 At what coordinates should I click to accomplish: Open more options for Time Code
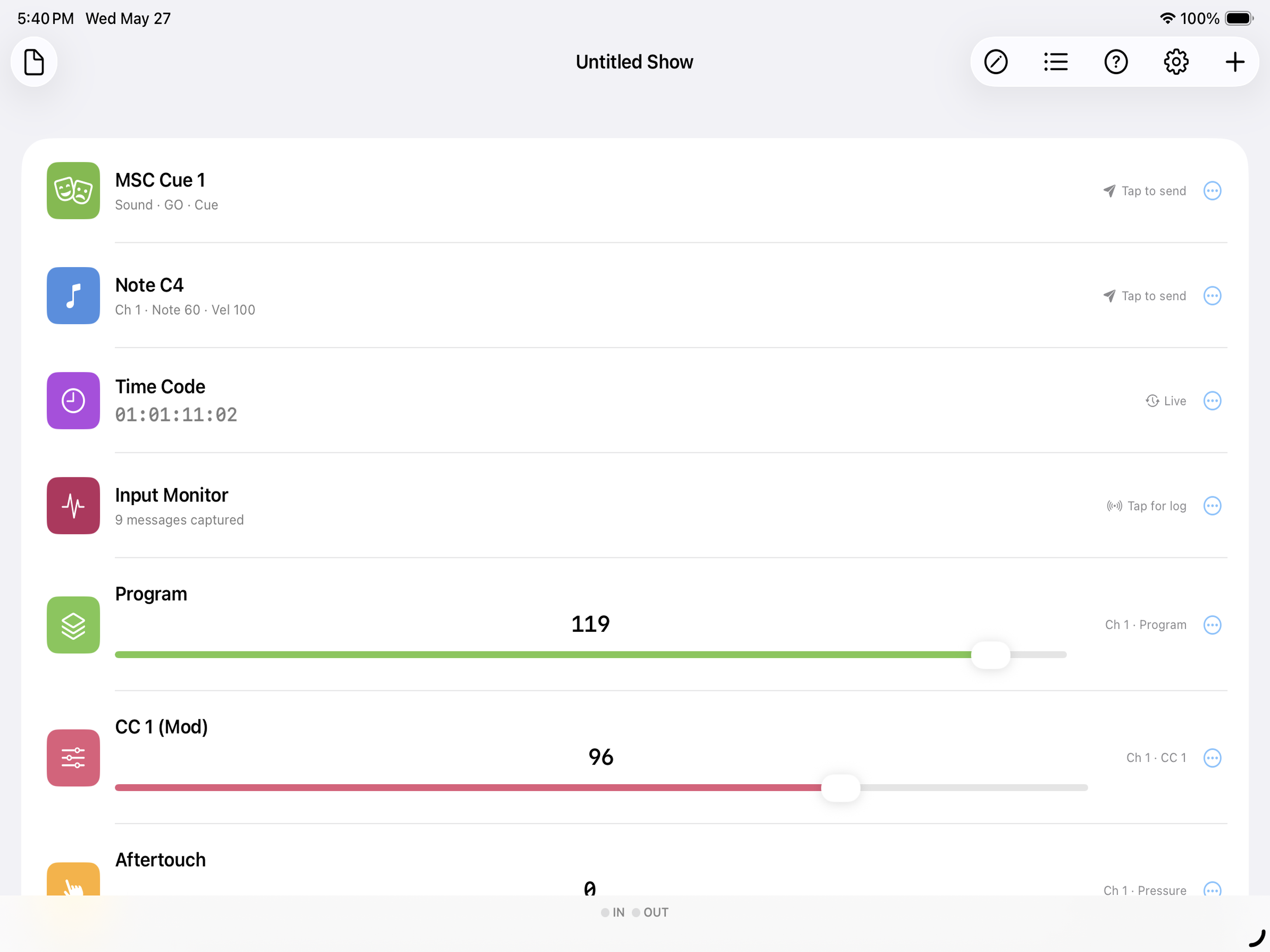click(x=1212, y=400)
